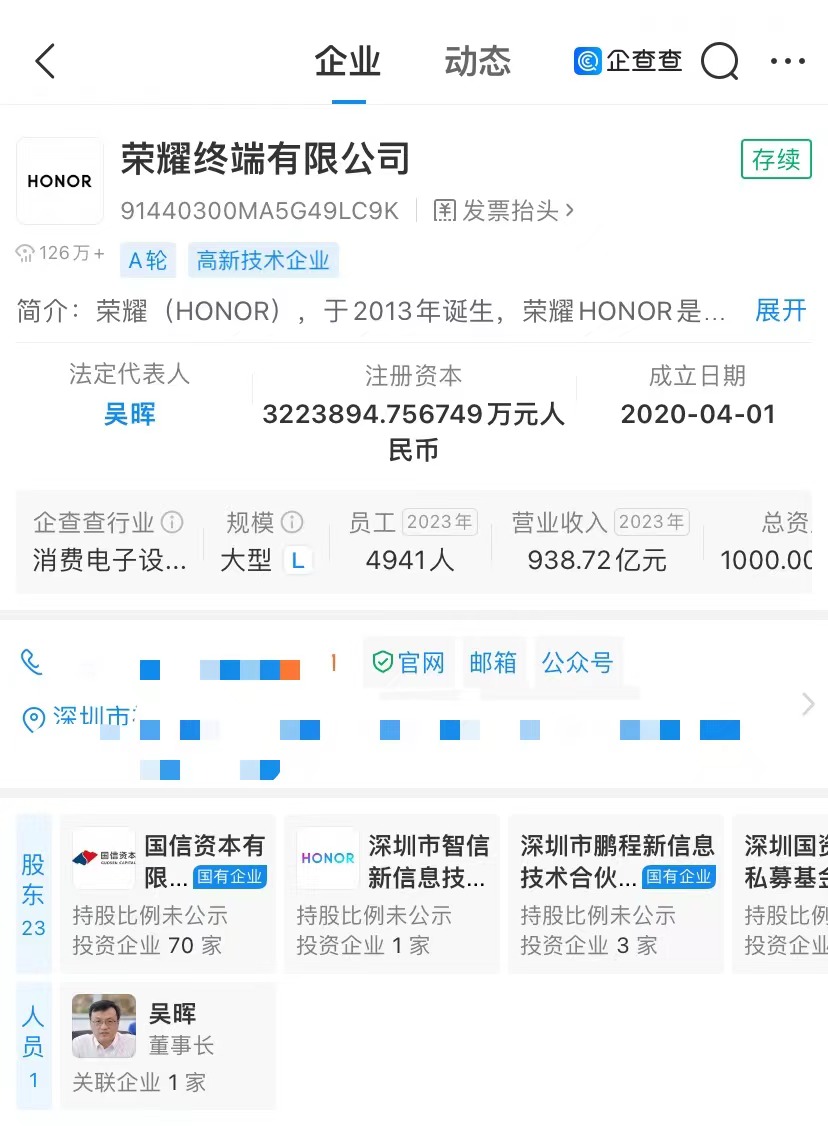Open the 深圳市 address link

click(92, 716)
